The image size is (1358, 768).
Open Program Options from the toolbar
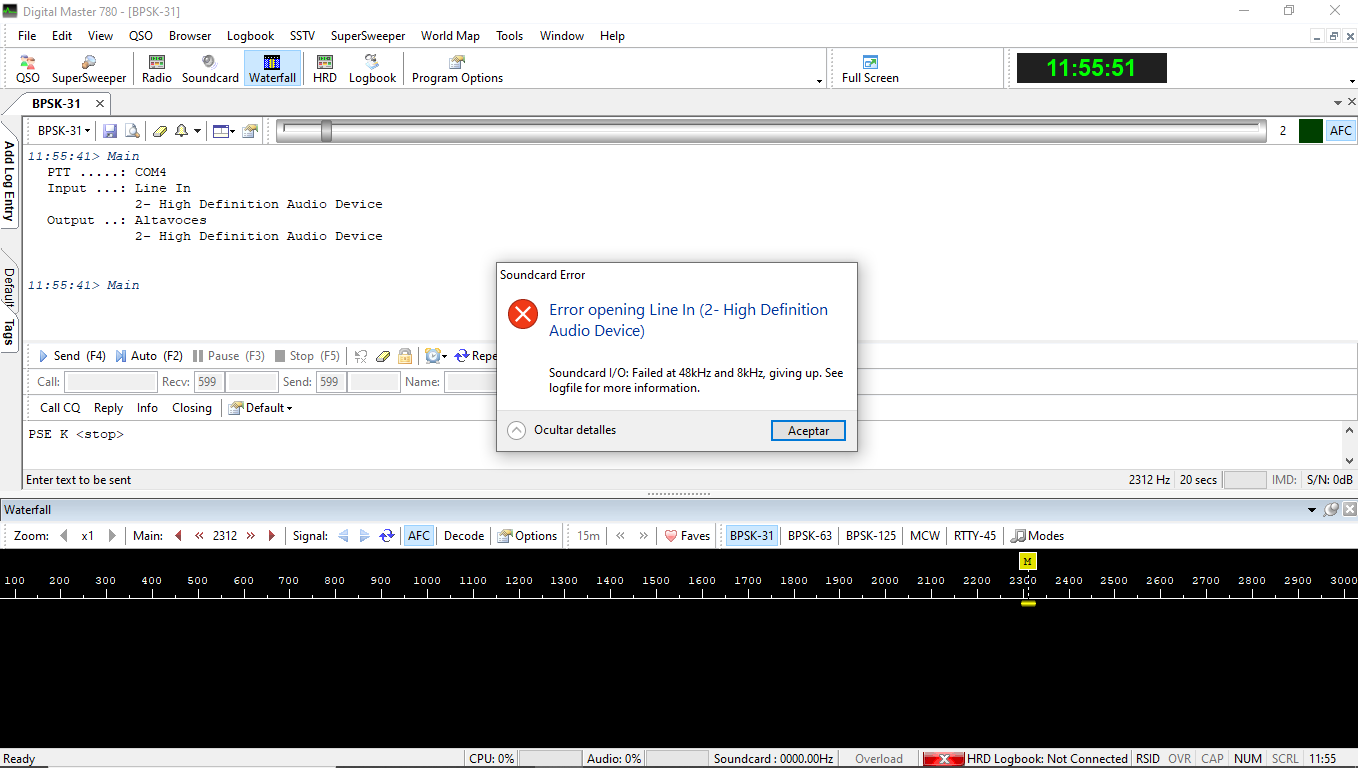pos(457,69)
